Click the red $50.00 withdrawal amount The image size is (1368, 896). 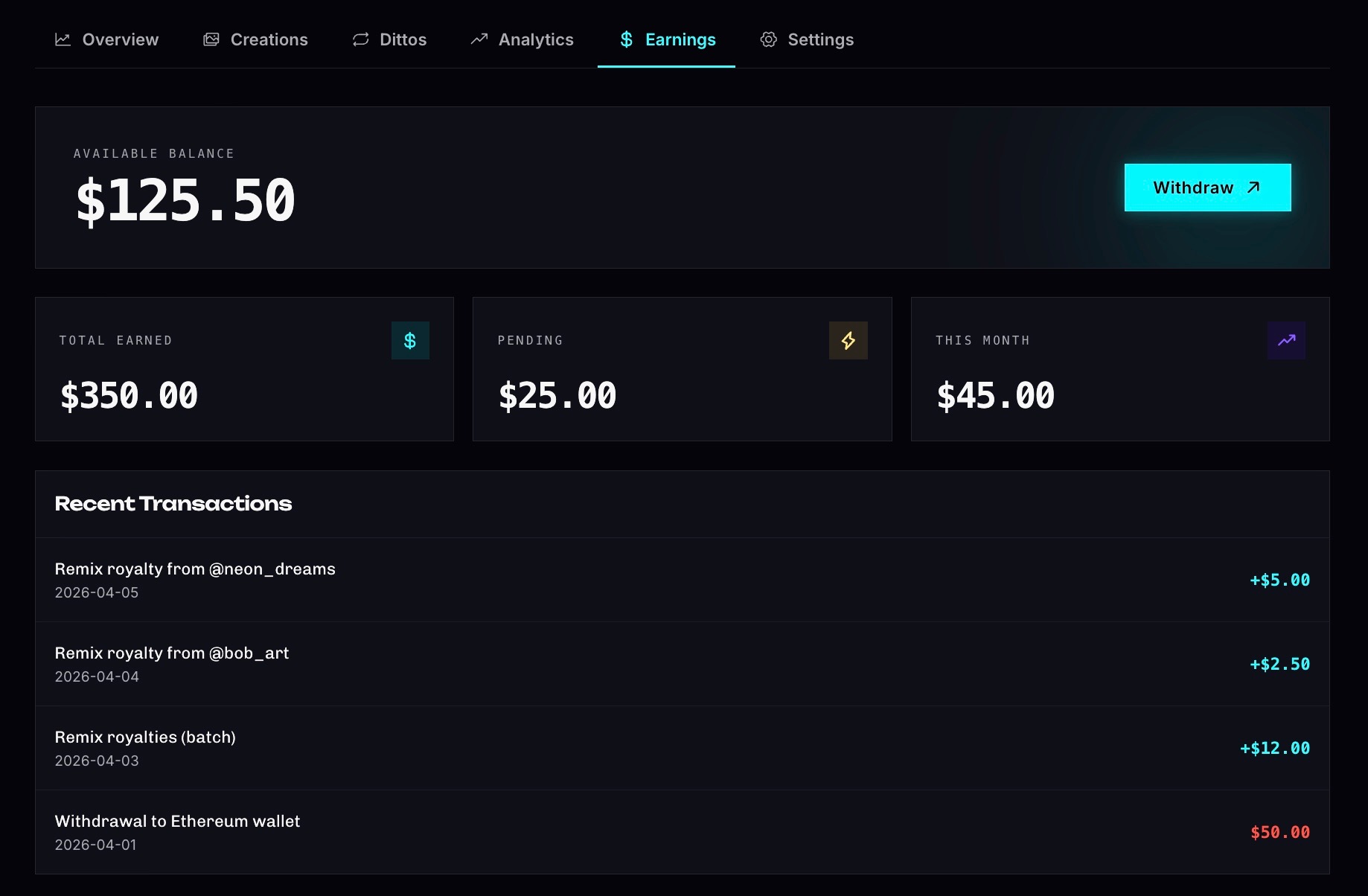pyautogui.click(x=1280, y=833)
